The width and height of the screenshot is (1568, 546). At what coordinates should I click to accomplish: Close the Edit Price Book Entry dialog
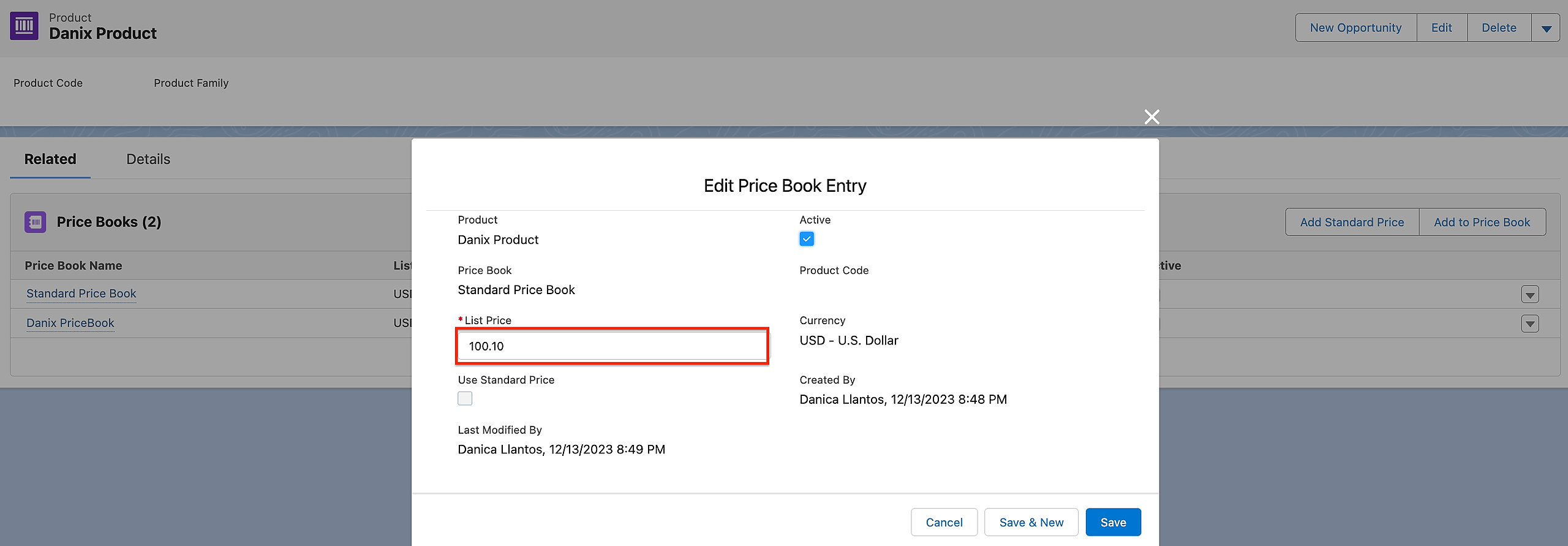click(1151, 117)
